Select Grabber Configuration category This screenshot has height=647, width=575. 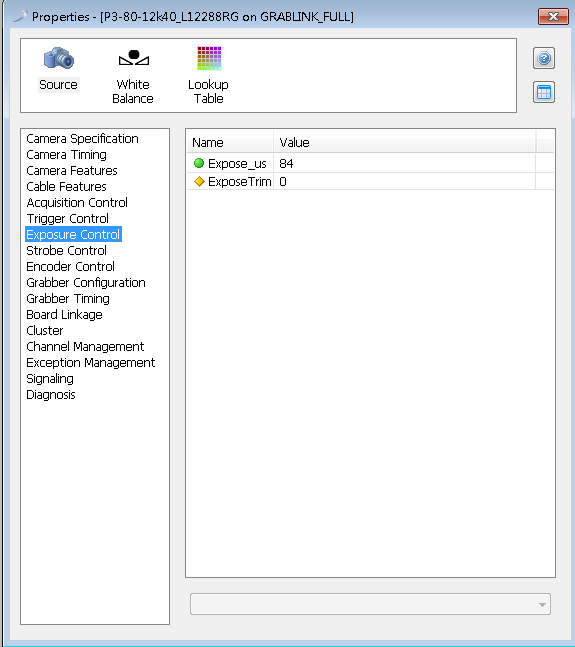tap(86, 283)
